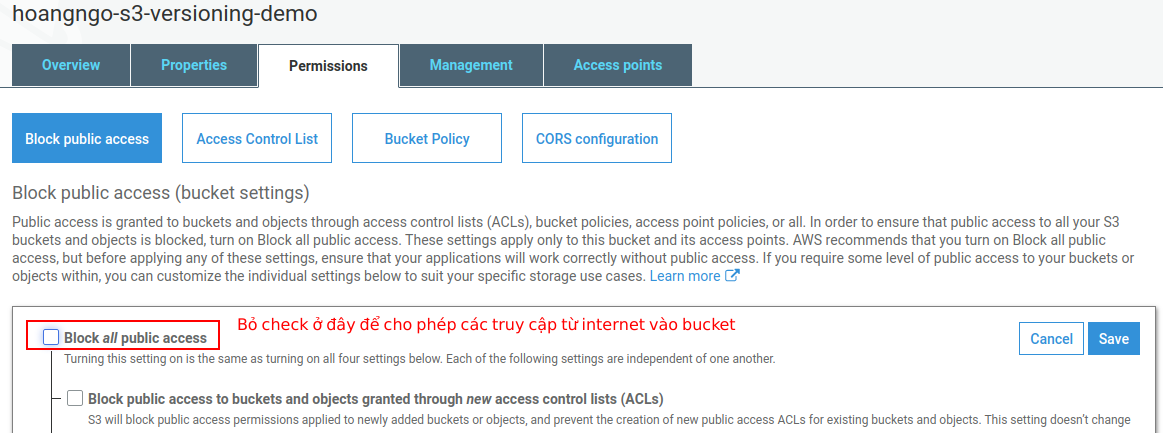
Task: Click the Block public access (bucket settings) heading
Action: 161,192
